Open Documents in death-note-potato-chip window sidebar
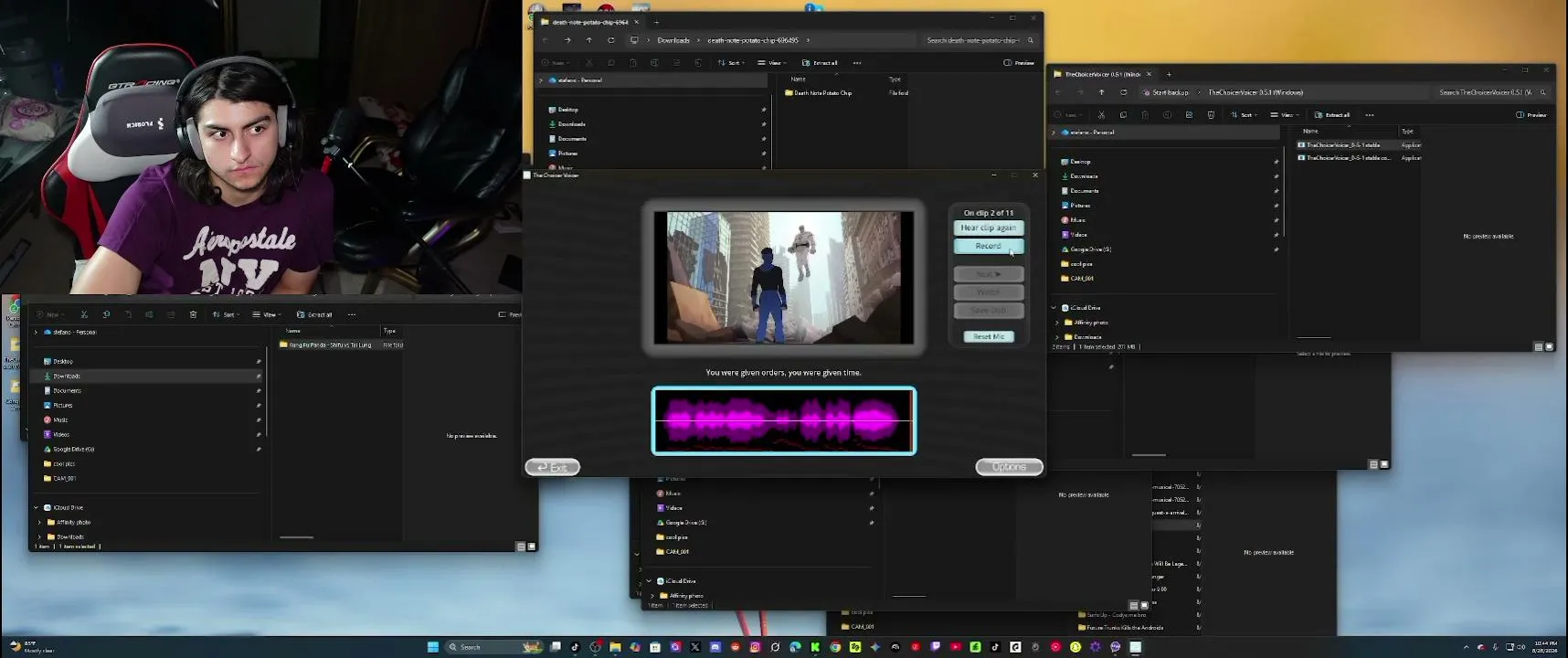 (x=572, y=139)
